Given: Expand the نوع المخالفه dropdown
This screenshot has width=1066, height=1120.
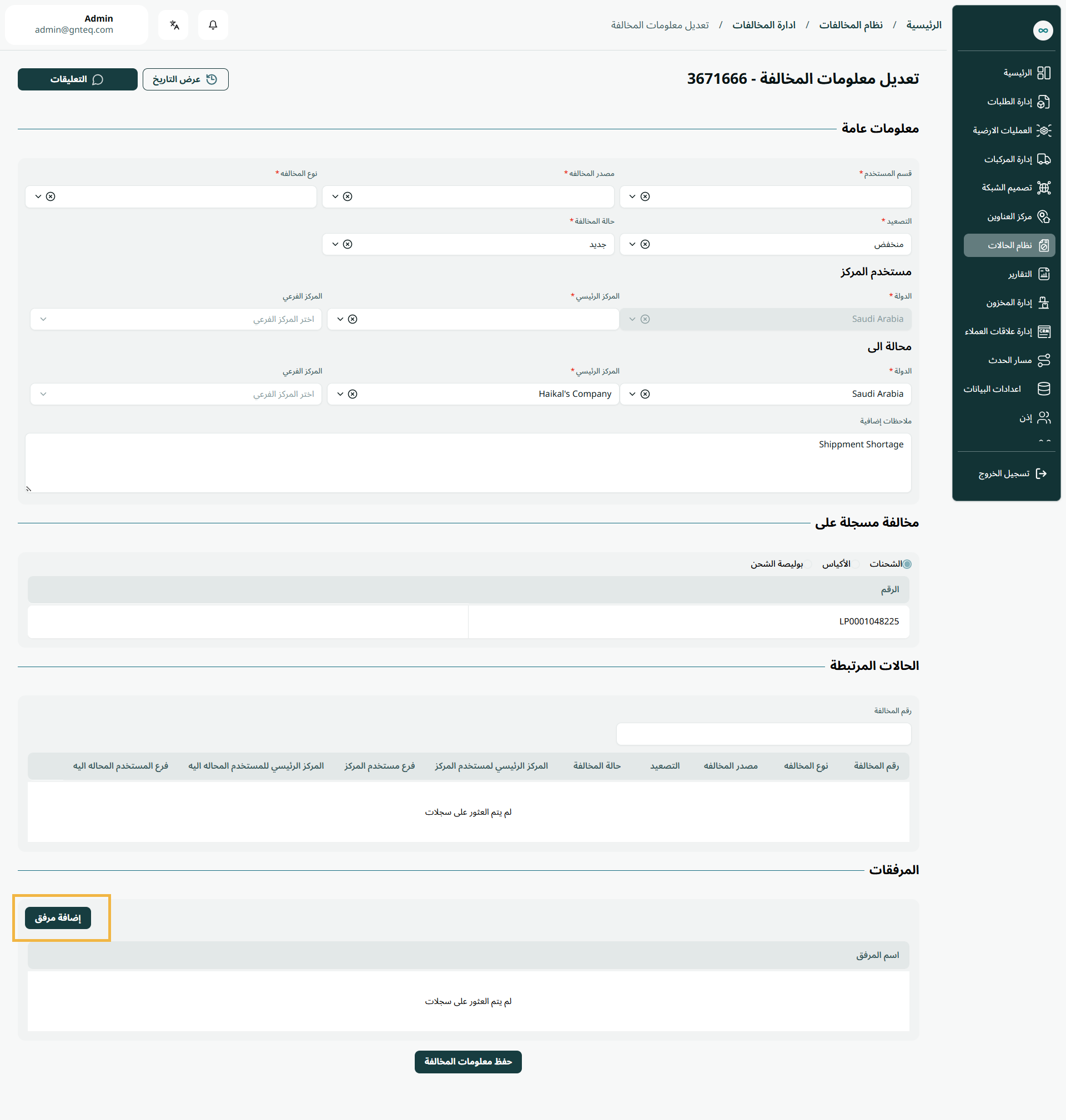Looking at the screenshot, I should [x=38, y=196].
